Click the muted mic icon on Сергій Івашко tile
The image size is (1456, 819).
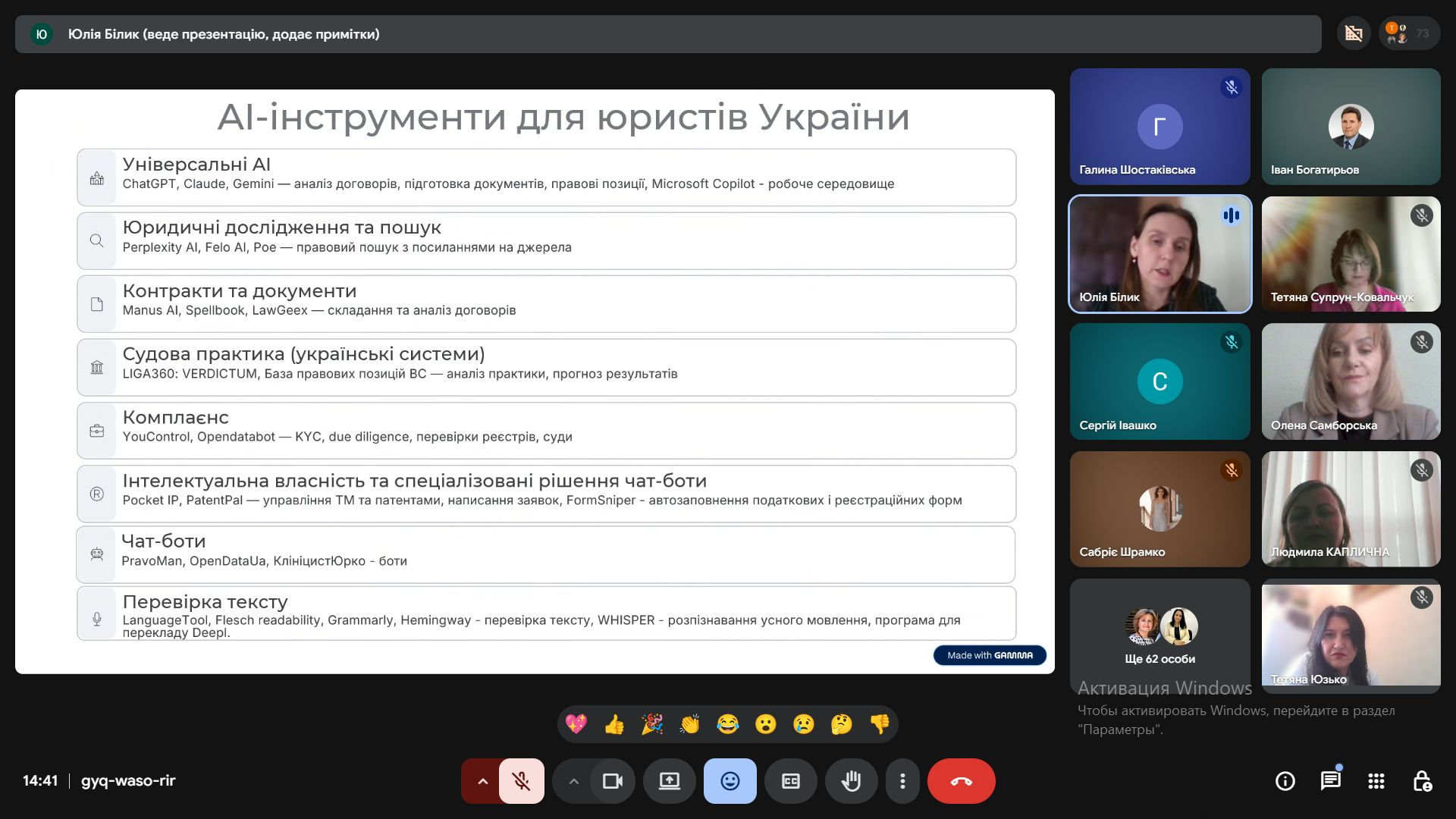click(1231, 343)
